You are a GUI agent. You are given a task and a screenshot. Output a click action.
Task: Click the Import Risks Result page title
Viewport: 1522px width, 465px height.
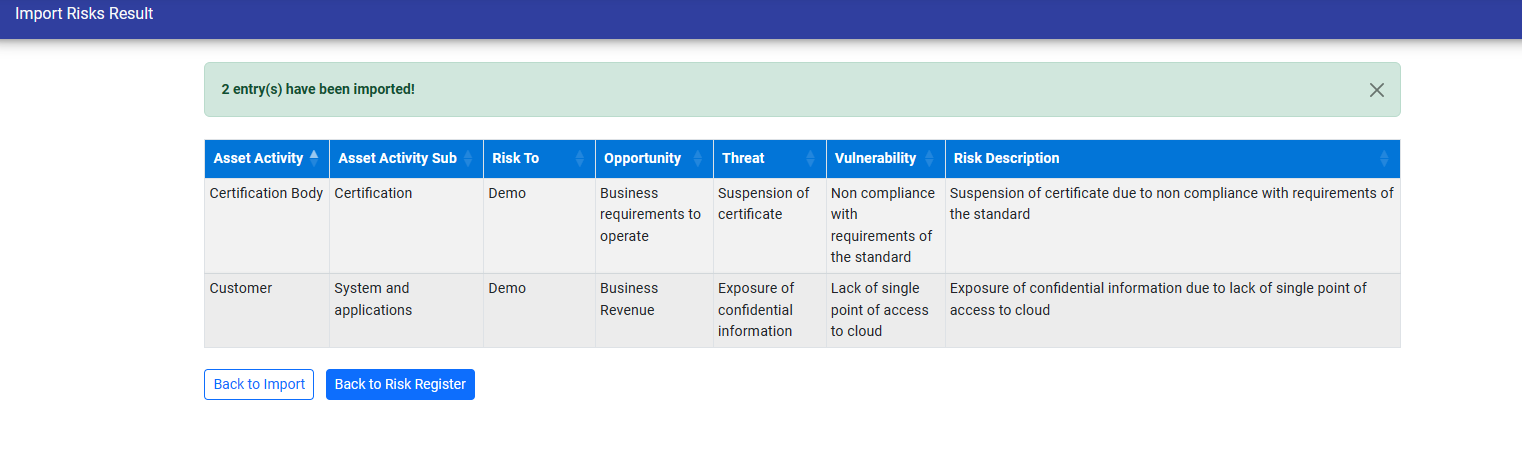[x=84, y=14]
